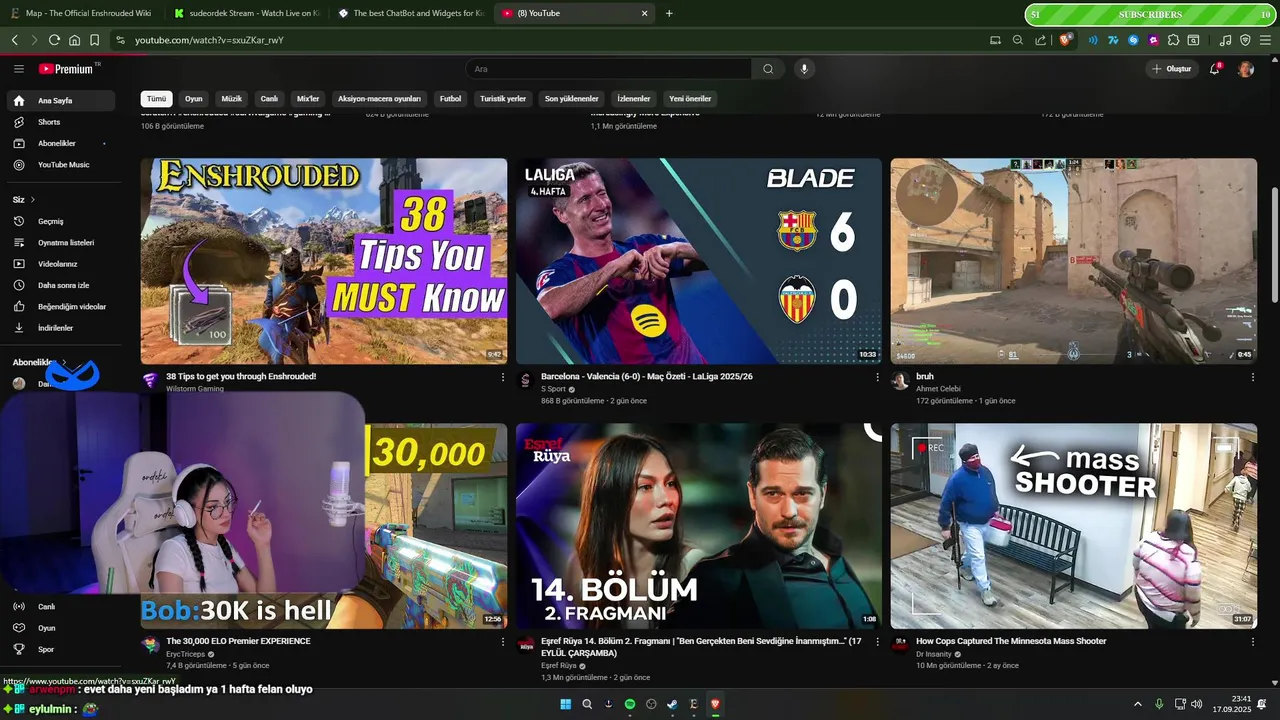1280x720 pixels.
Task: Expand the Siz section chevron
Action: [x=33, y=200]
